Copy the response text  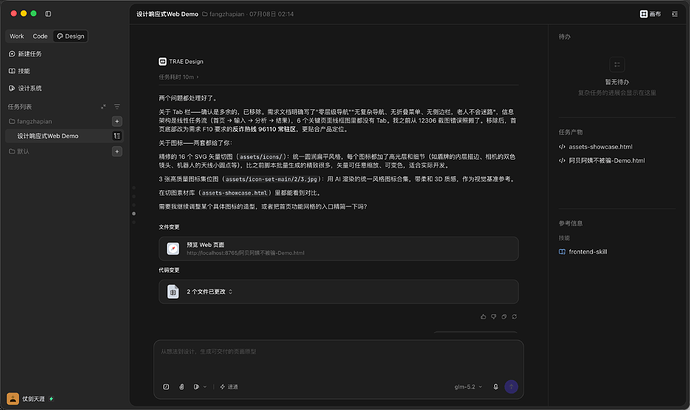point(504,316)
